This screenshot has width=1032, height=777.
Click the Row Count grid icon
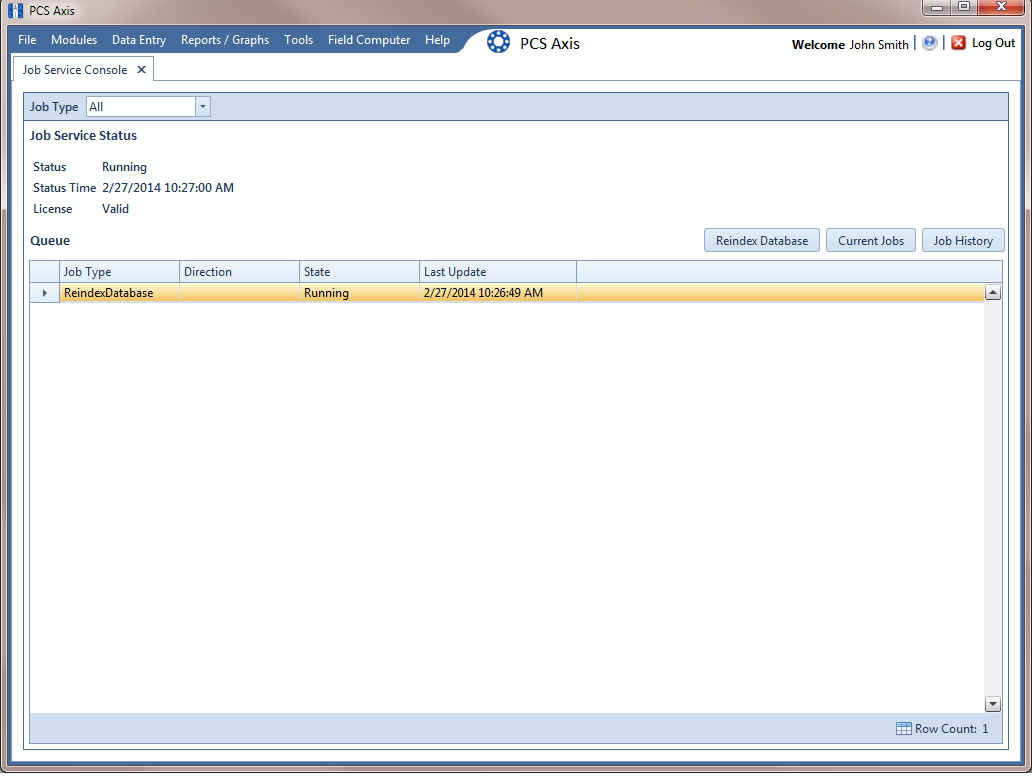[x=904, y=728]
